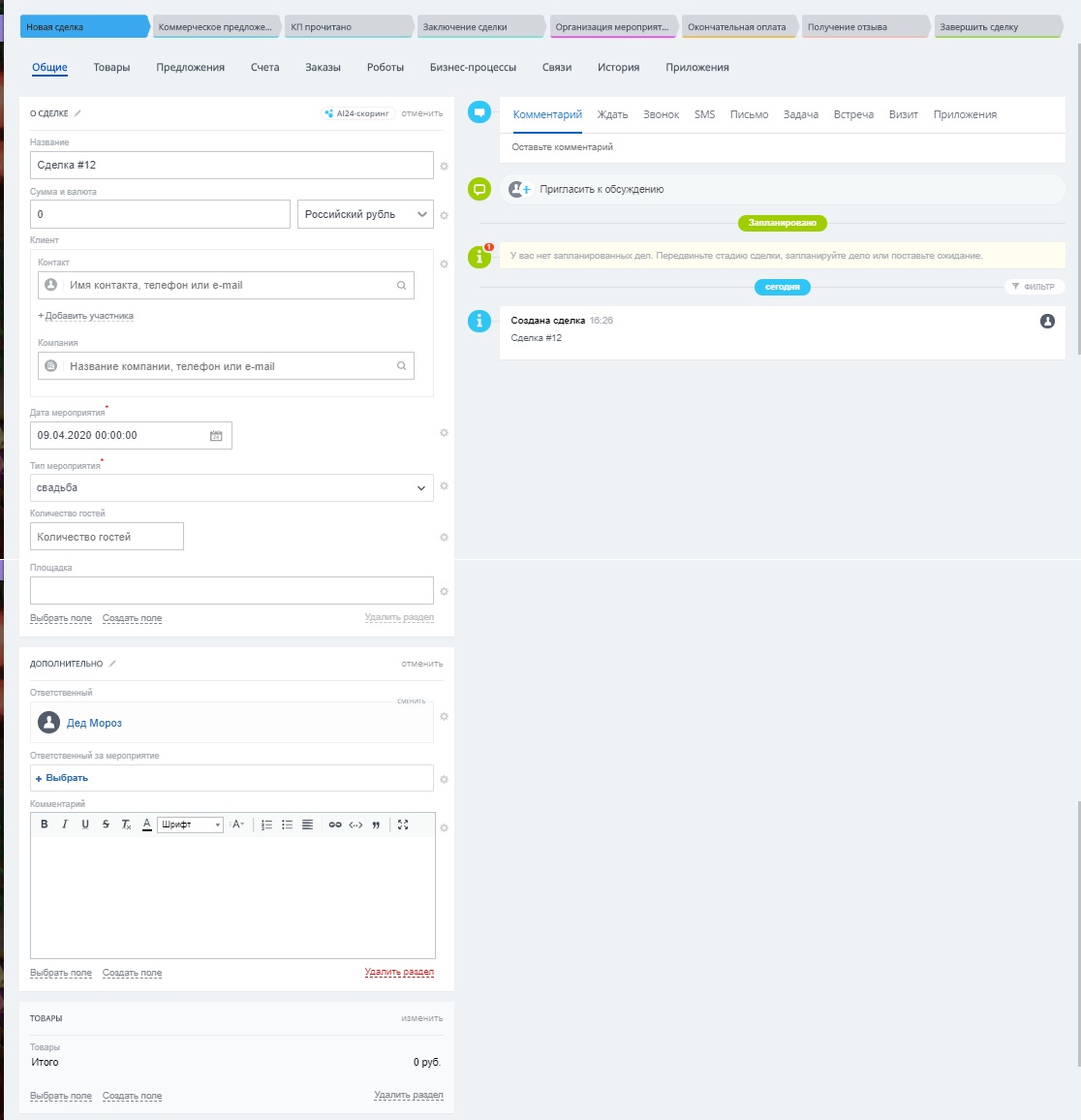Open the Роботы tab
The height and width of the screenshot is (1120, 1081).
click(385, 67)
